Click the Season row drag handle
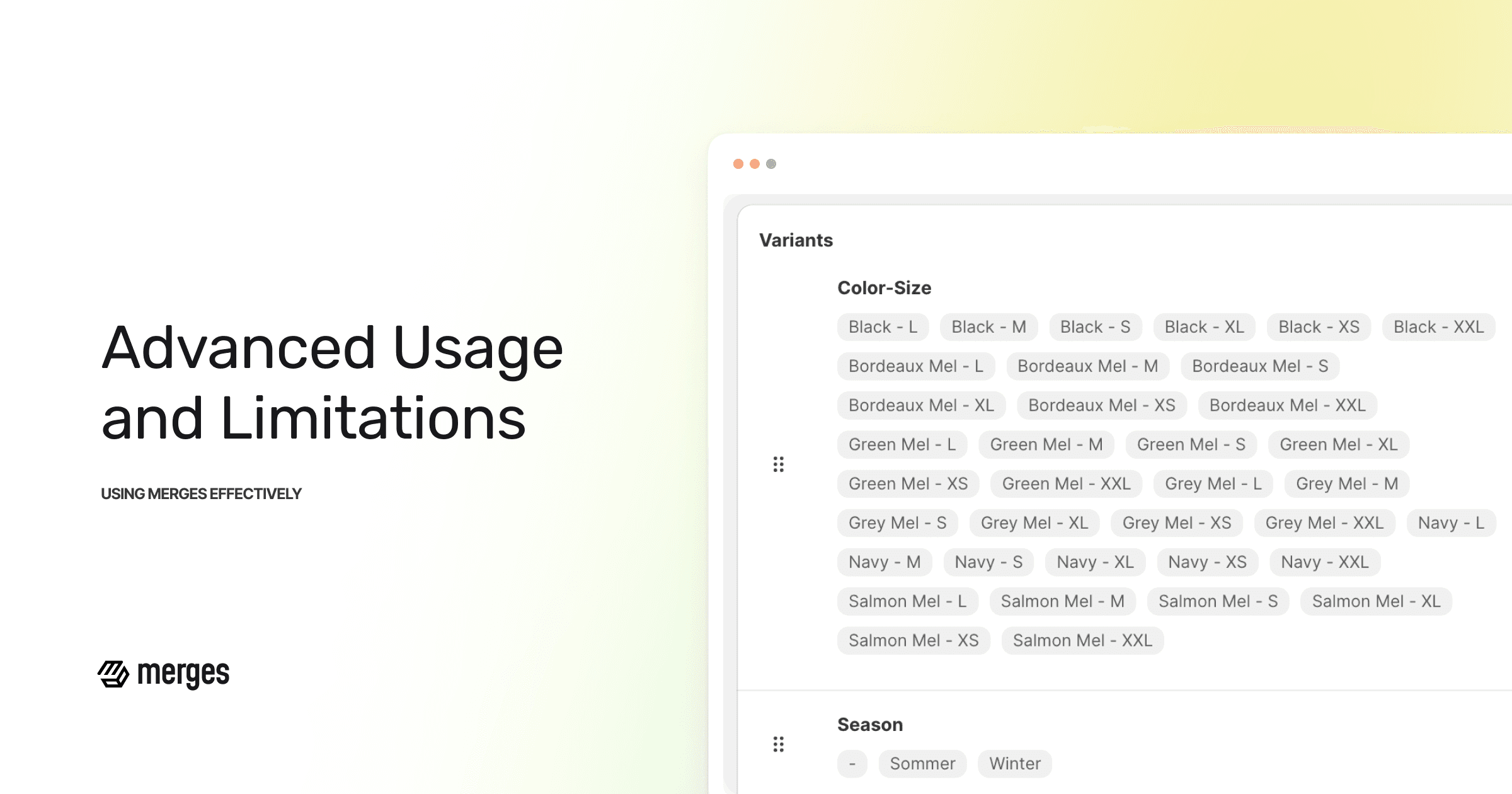This screenshot has height=794, width=1512. [779, 744]
